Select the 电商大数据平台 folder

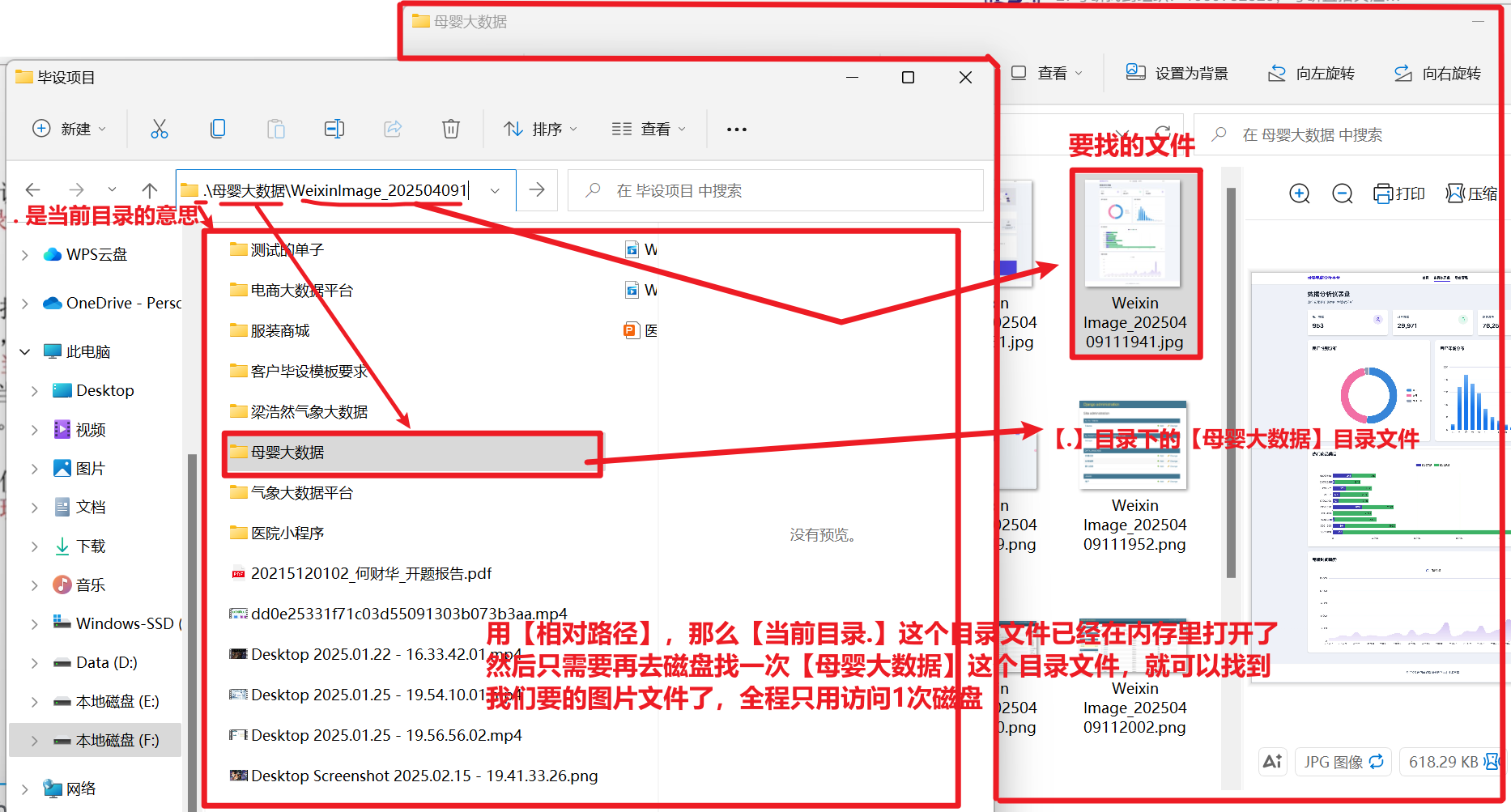click(292, 291)
